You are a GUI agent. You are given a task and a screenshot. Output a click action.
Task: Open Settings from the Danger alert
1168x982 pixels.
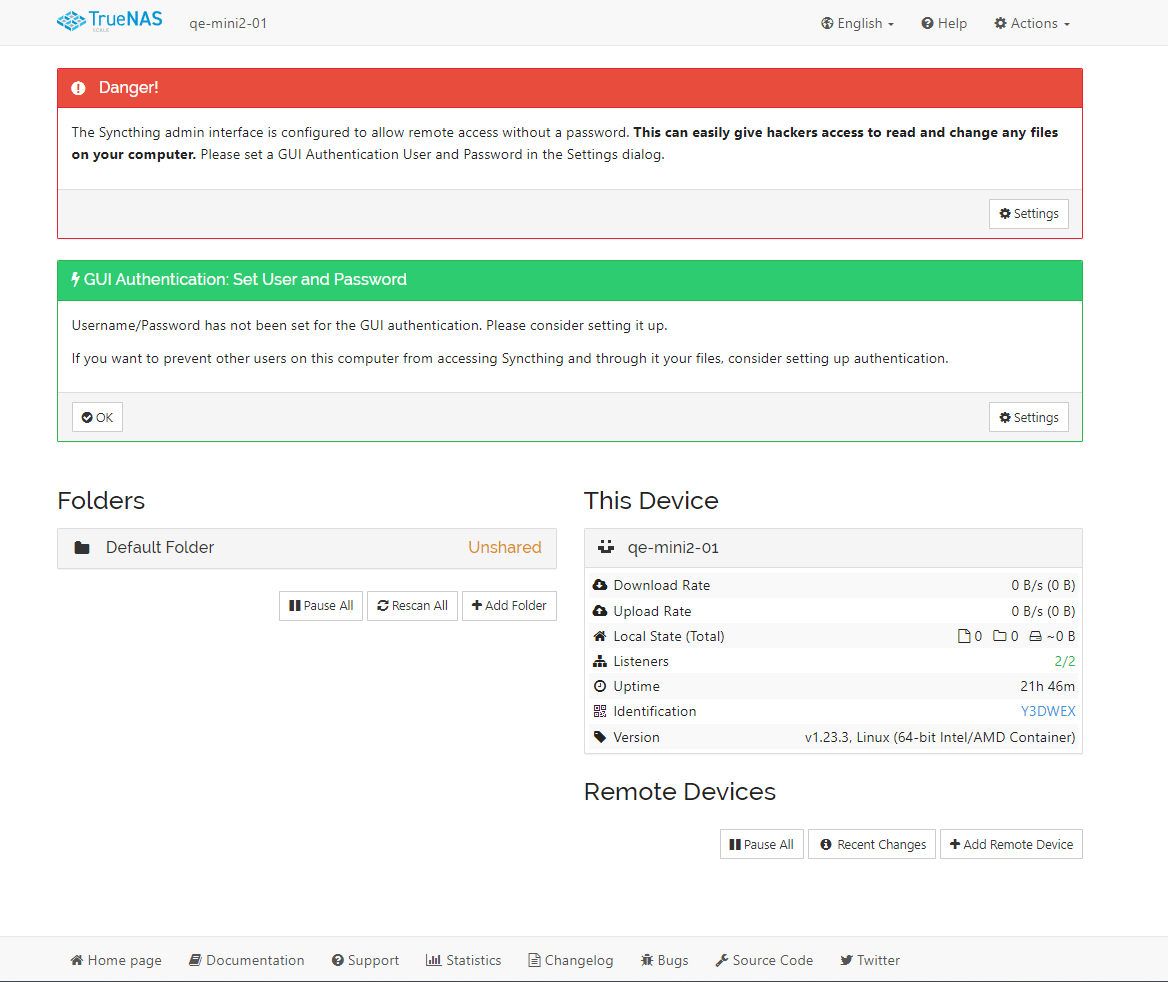click(x=1029, y=214)
